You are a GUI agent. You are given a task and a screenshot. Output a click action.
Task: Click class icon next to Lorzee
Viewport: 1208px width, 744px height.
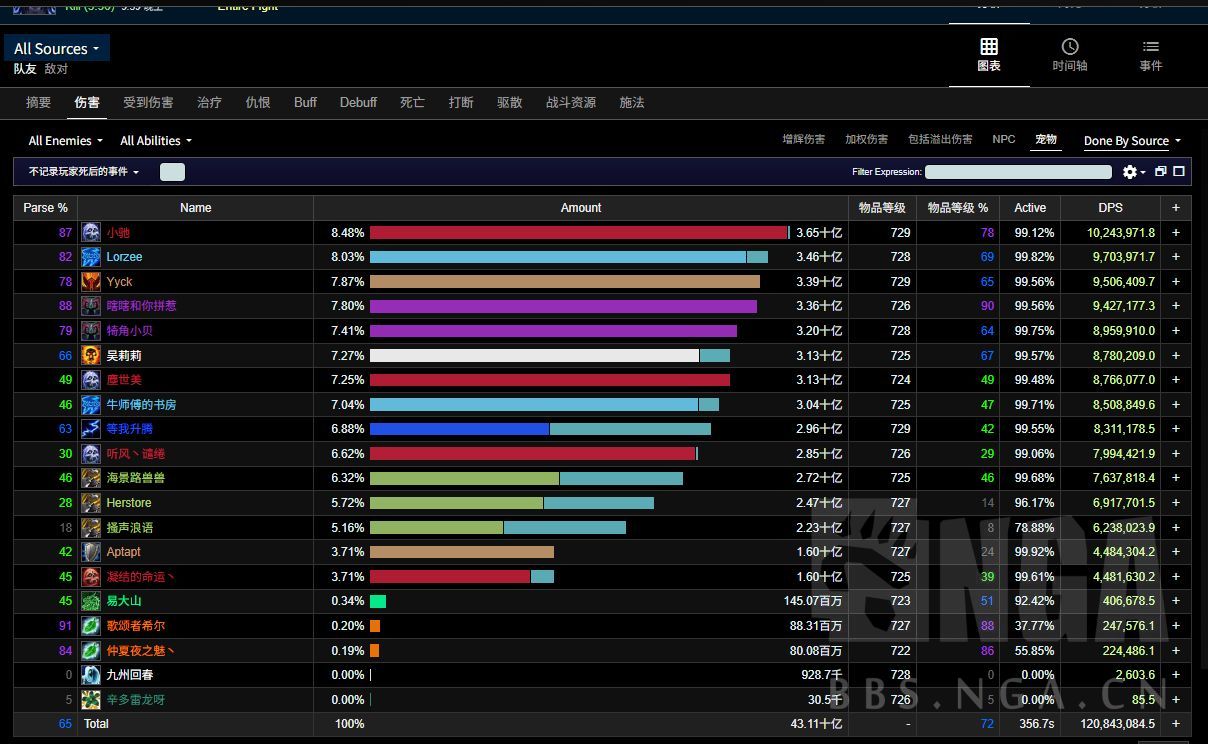click(x=91, y=257)
